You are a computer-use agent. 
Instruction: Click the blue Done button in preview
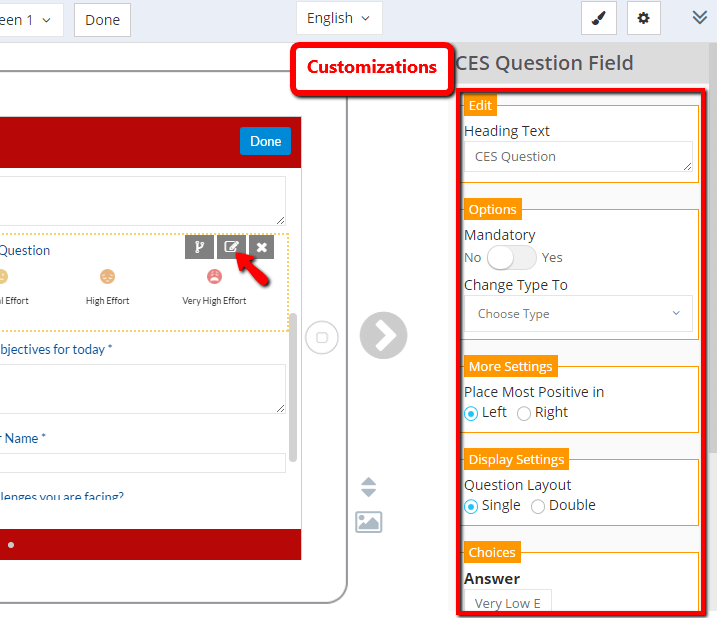(265, 141)
